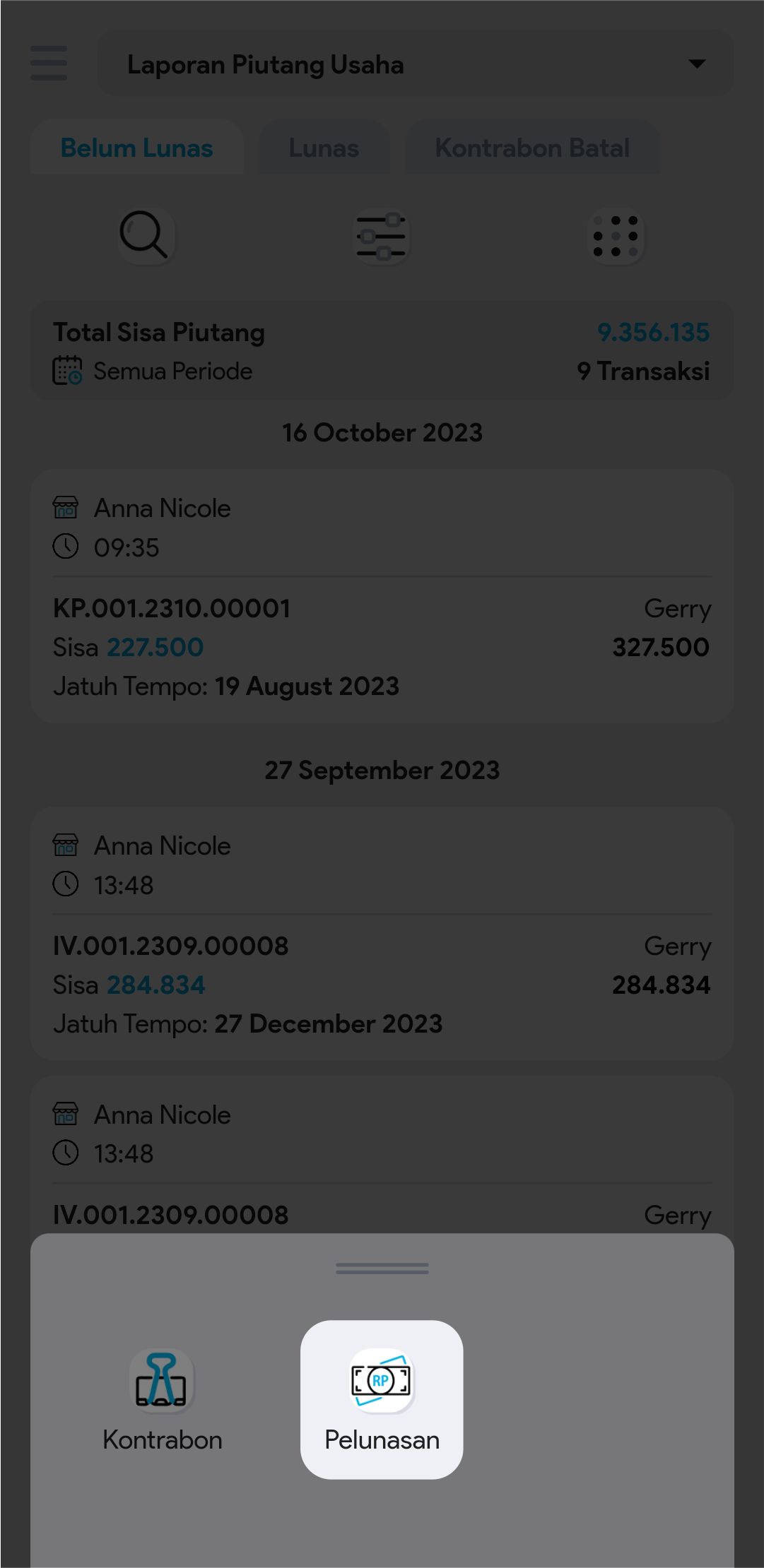
Task: Tap the Pelunasan button label
Action: [x=382, y=1440]
